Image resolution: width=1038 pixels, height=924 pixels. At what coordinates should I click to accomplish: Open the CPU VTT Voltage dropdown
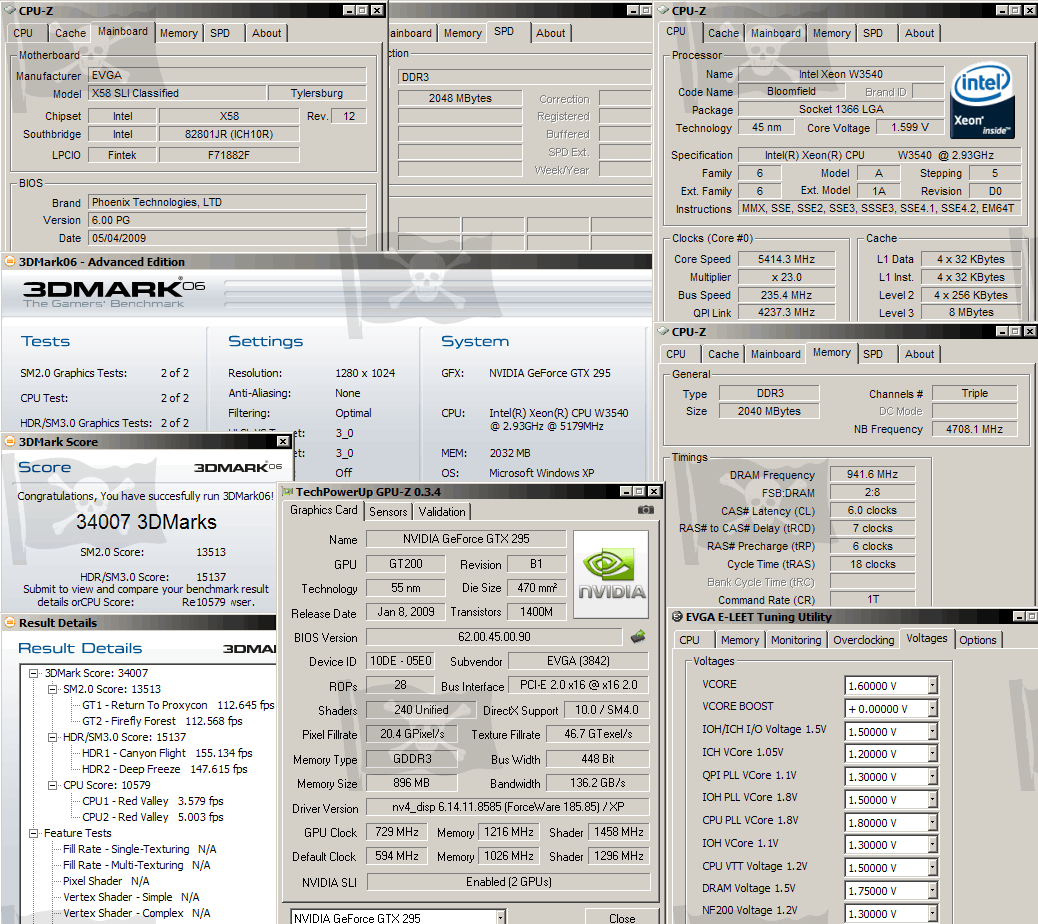point(932,868)
